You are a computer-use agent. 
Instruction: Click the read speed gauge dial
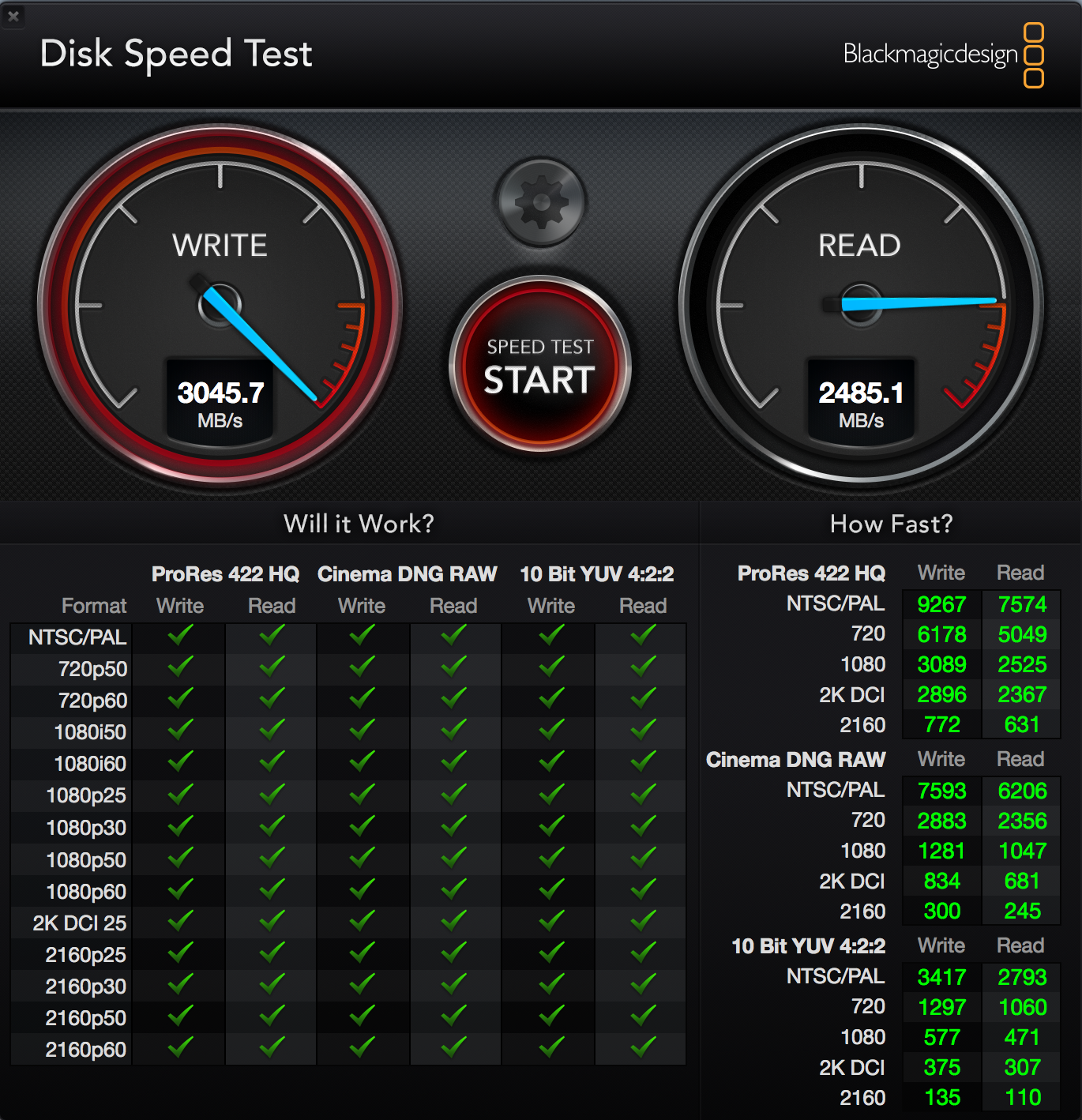coord(861,304)
